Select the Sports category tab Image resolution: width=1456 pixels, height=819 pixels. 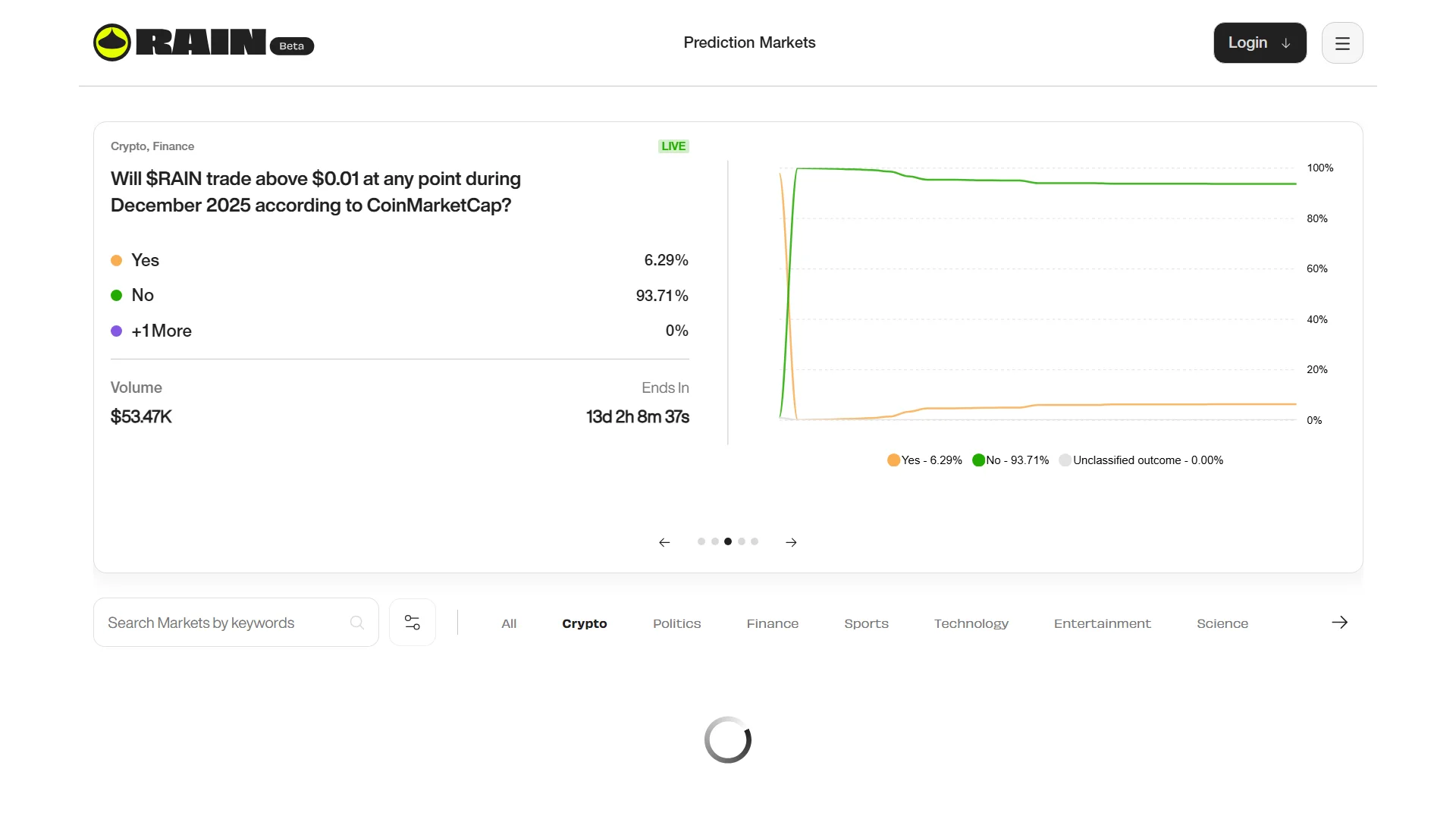[x=866, y=623]
